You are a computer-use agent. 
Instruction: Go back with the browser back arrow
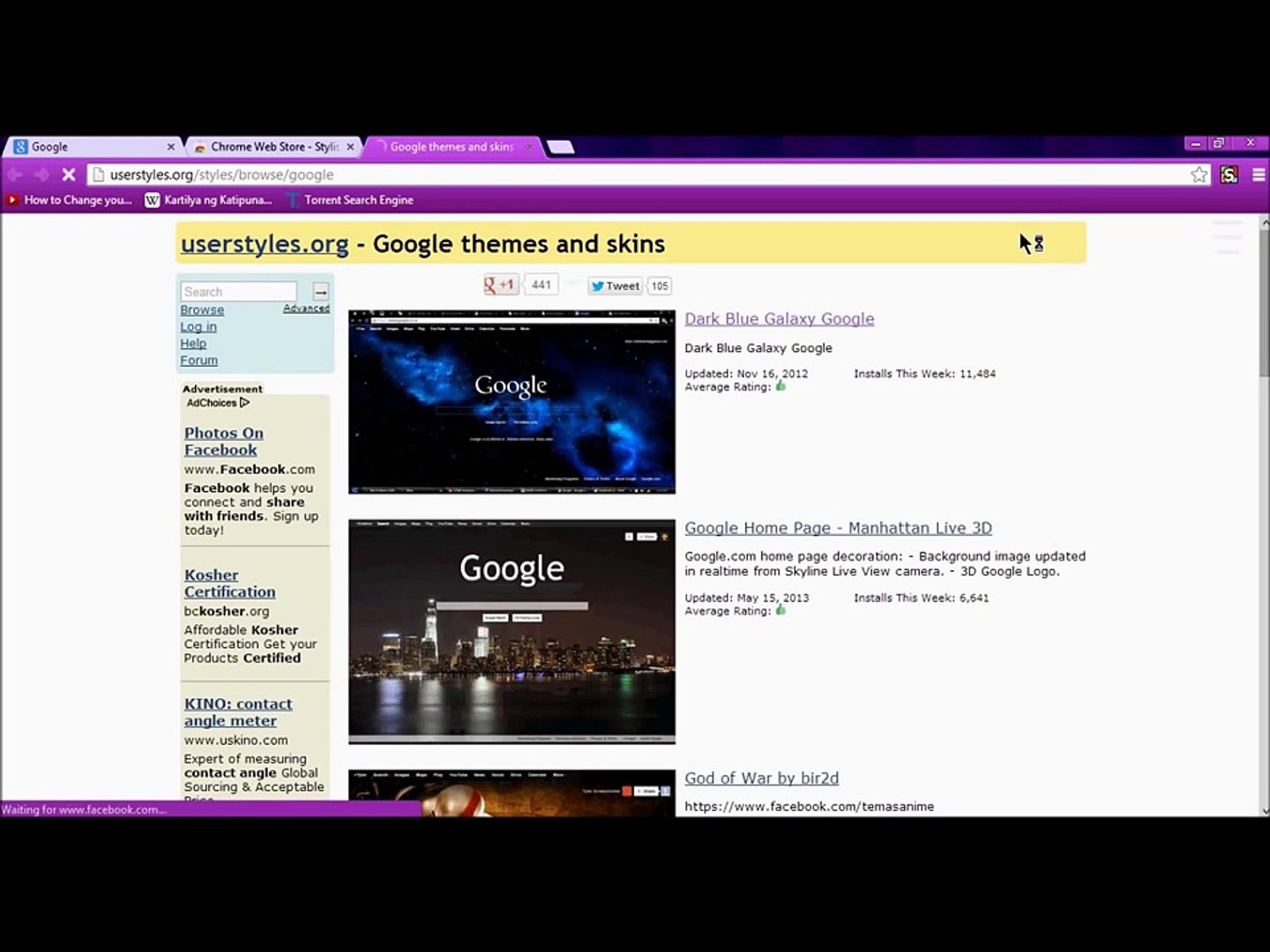click(x=15, y=175)
